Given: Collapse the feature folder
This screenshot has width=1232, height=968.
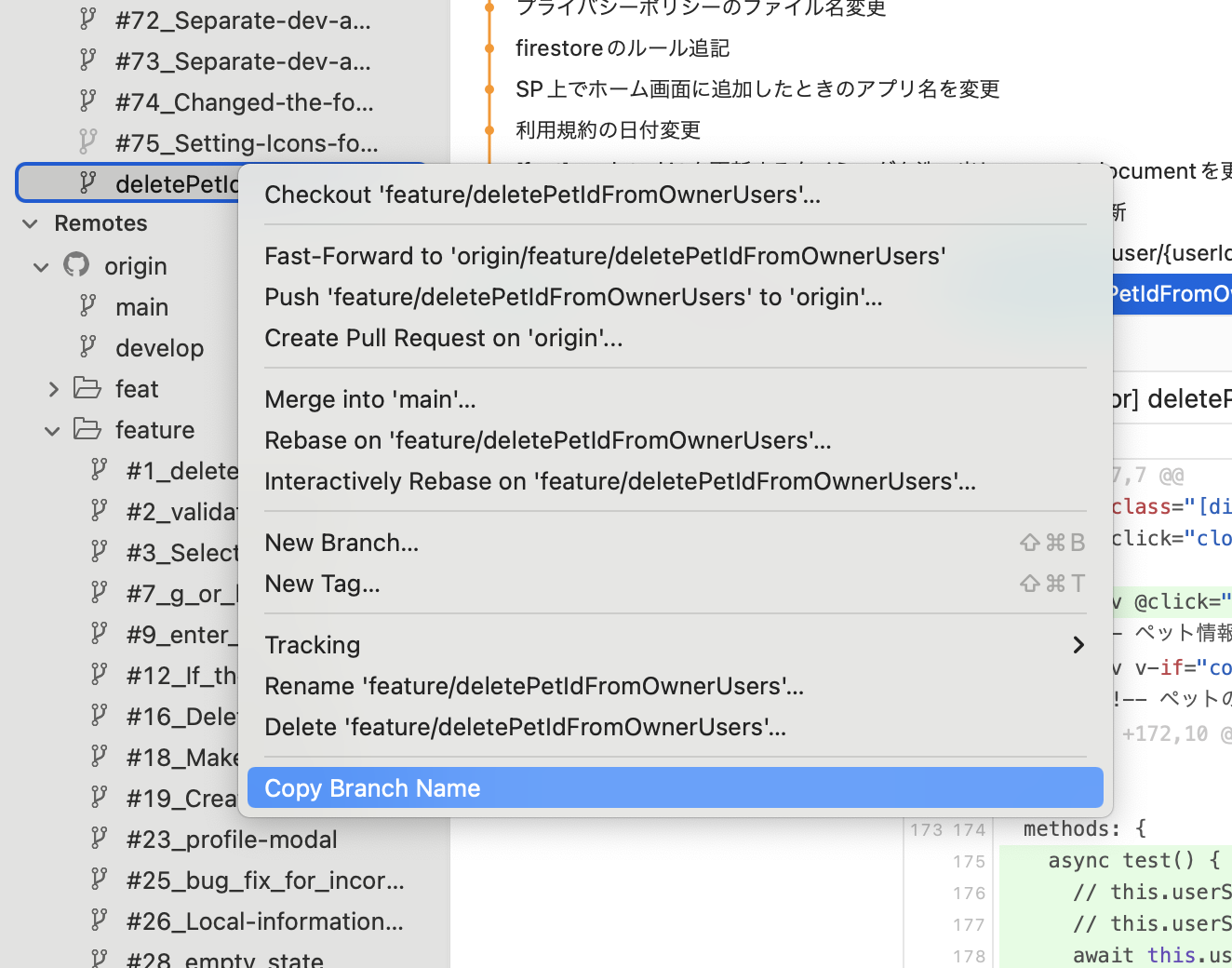Looking at the screenshot, I should (x=51, y=429).
